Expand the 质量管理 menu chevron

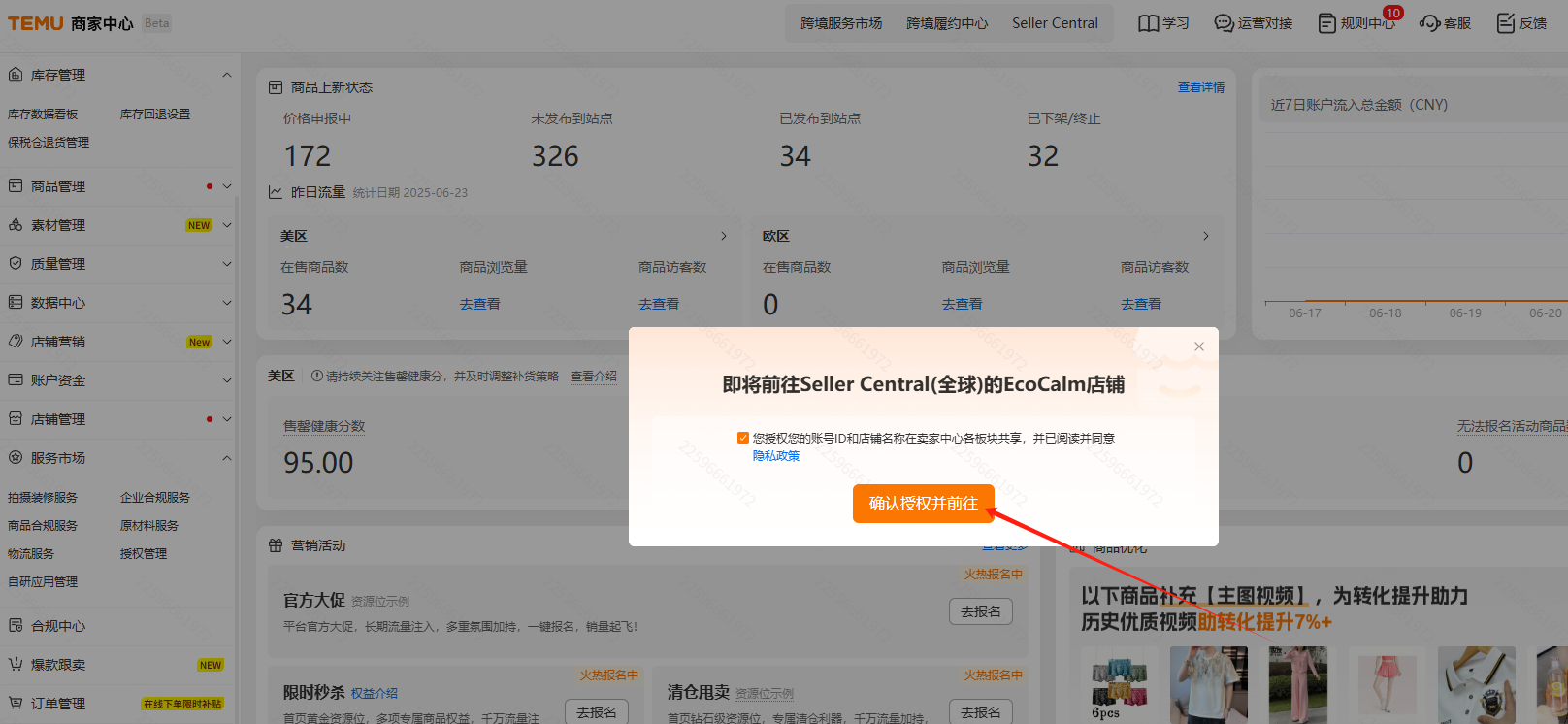pos(227,263)
